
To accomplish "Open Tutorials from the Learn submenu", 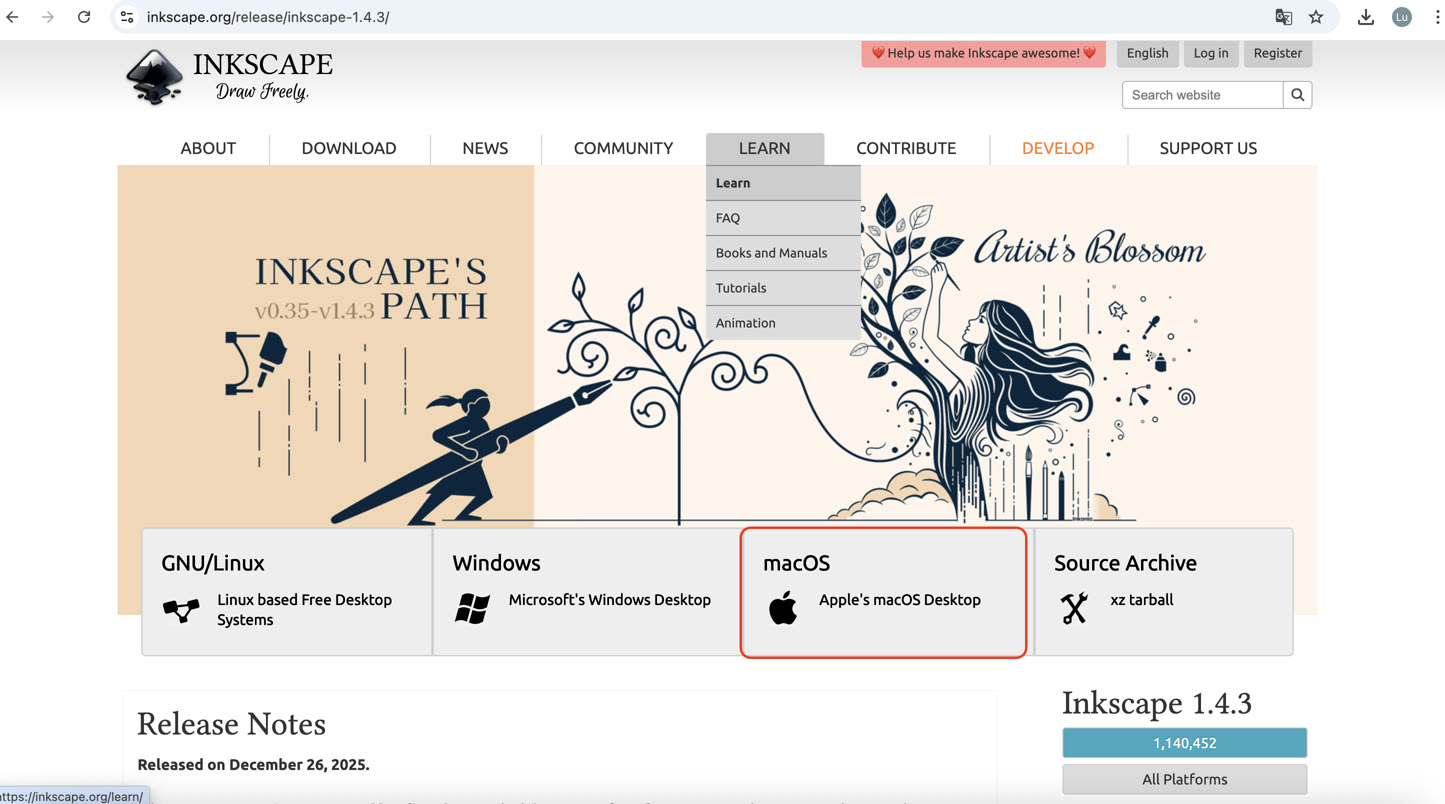I will click(x=740, y=287).
